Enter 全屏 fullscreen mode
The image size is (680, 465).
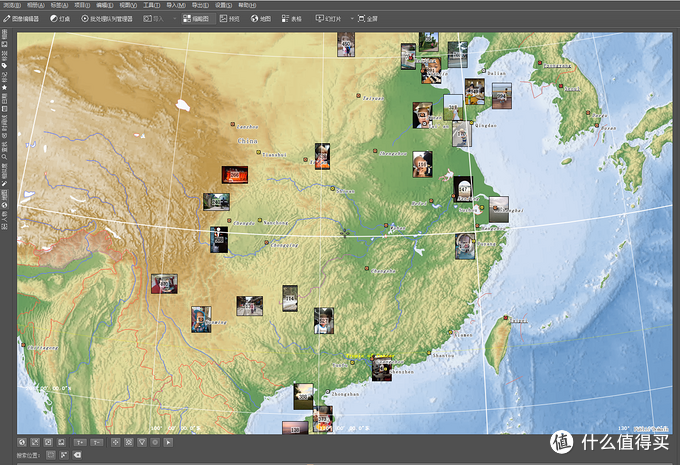coord(365,18)
